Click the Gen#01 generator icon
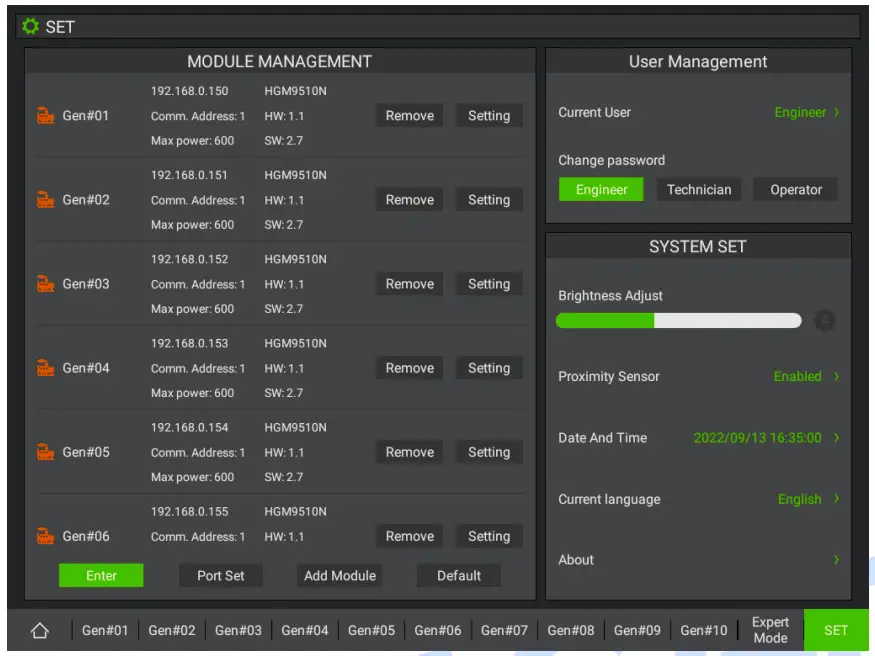875x656 pixels. (43, 115)
